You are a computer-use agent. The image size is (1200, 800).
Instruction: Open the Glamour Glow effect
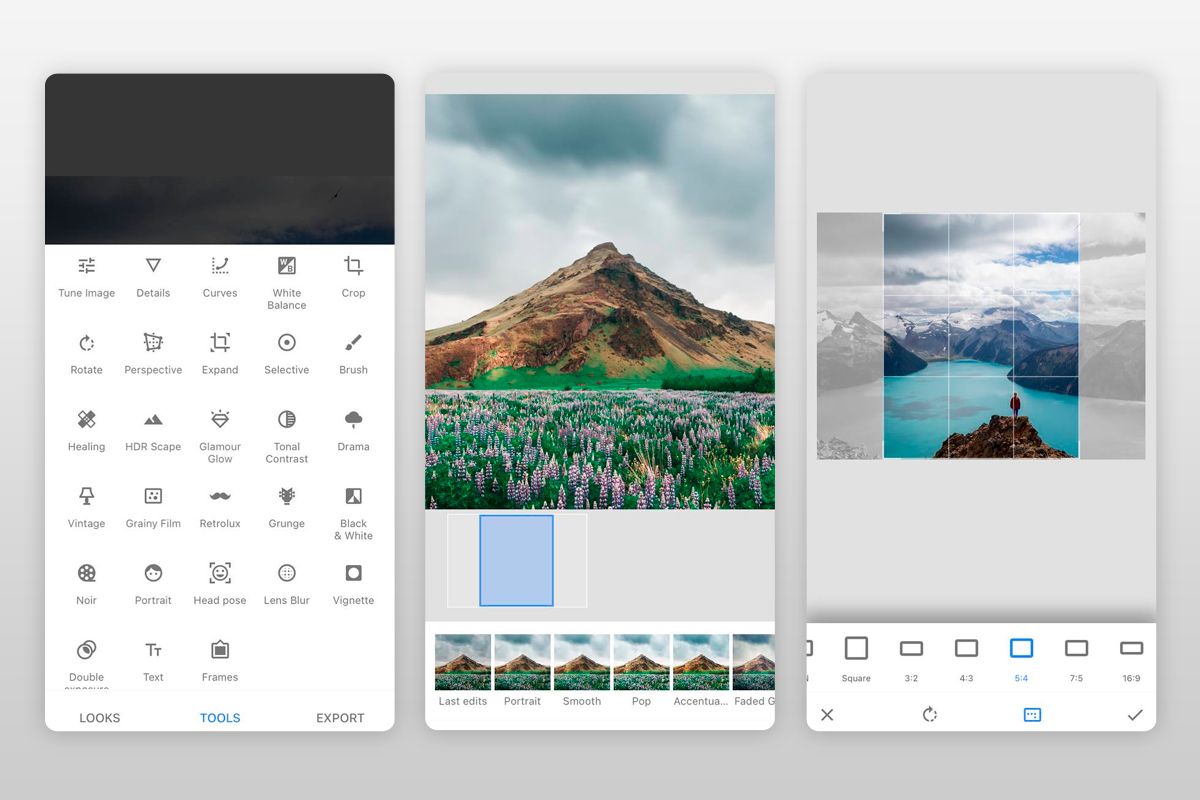[x=219, y=432]
